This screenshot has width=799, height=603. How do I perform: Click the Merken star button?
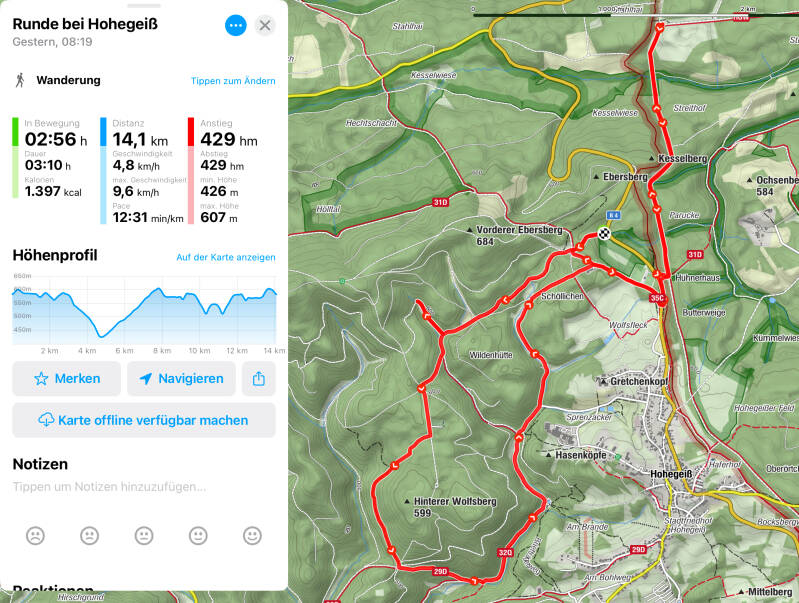(67, 379)
